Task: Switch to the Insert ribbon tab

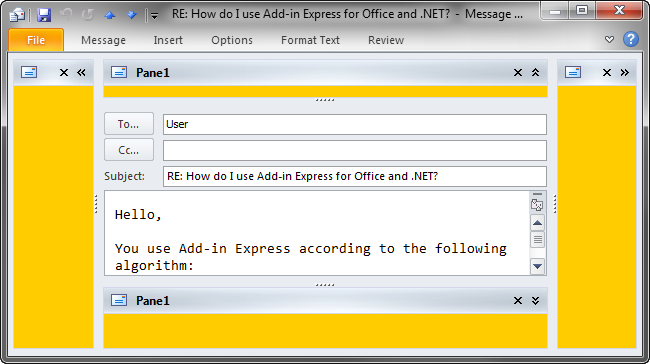Action: pyautogui.click(x=168, y=40)
